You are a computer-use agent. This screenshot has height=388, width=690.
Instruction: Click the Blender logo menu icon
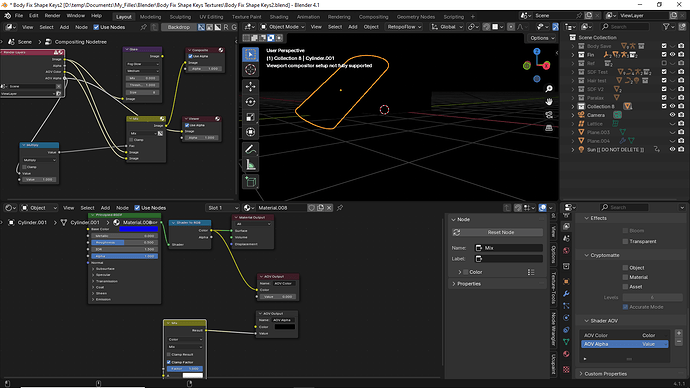tap(7, 16)
